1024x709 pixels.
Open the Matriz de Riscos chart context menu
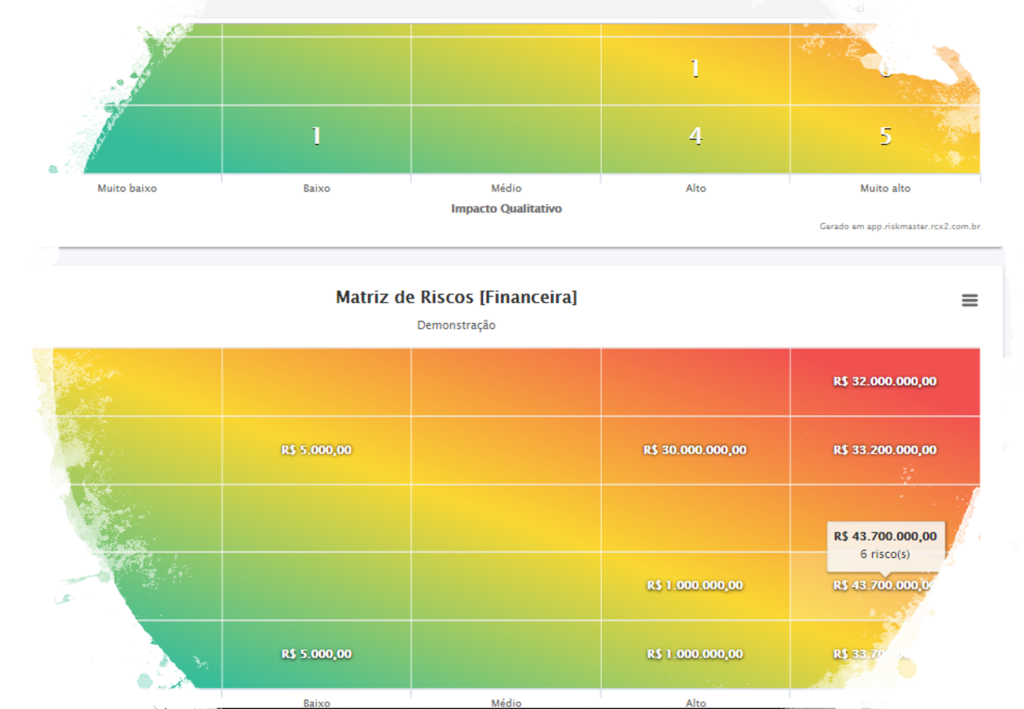pyautogui.click(x=970, y=300)
